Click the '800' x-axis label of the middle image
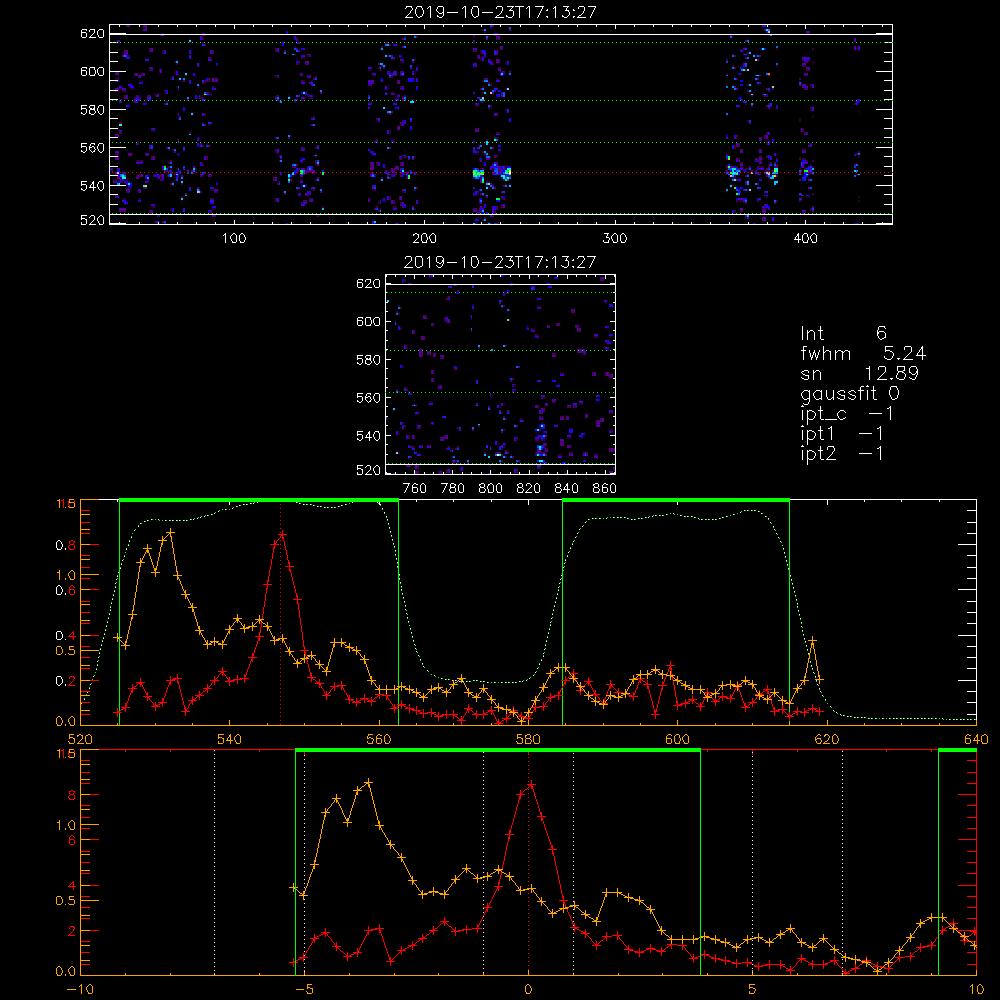This screenshot has height=1000, width=1000. (x=490, y=489)
